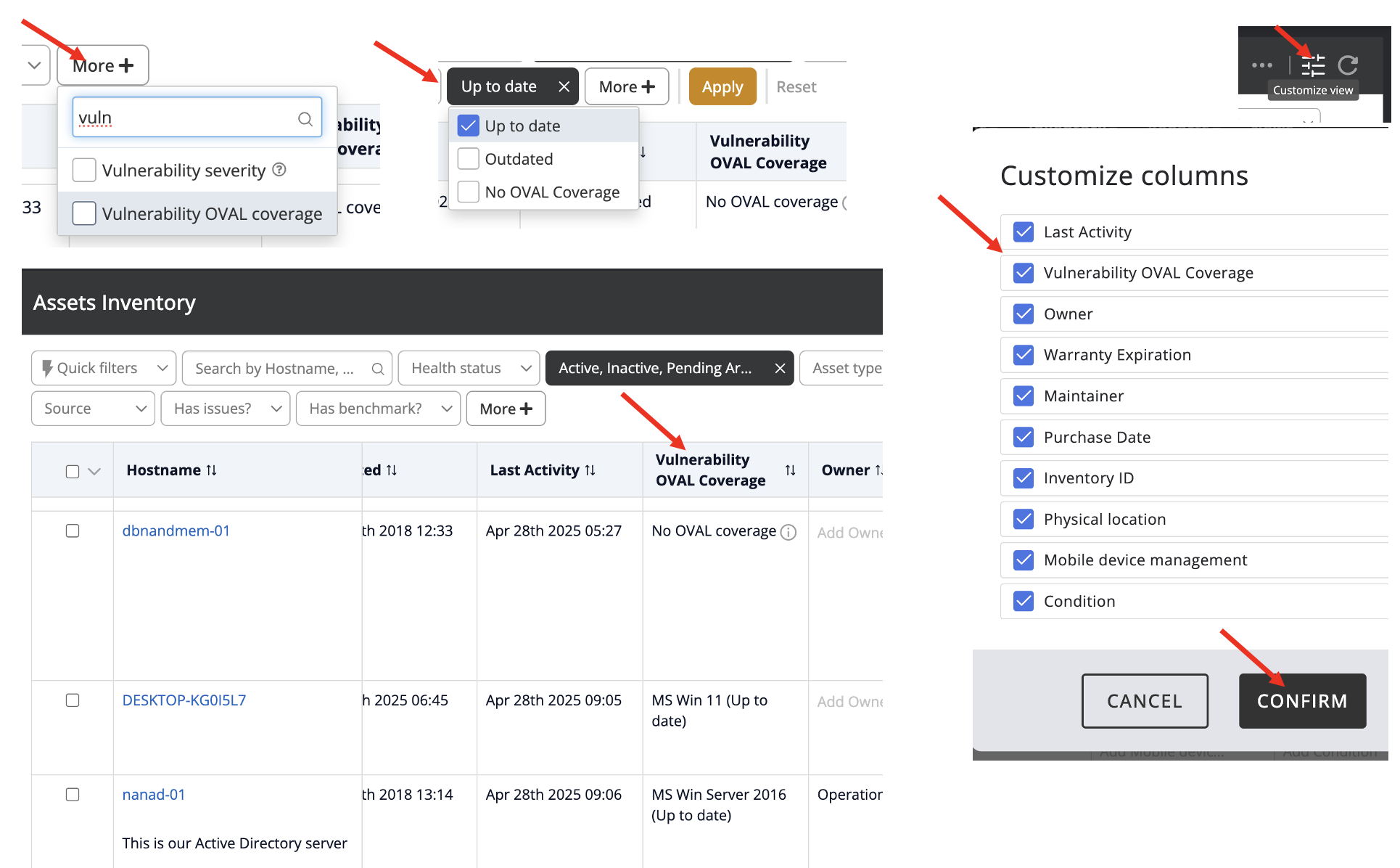This screenshot has width=1400, height=868.
Task: Click the Customize view sliders icon
Action: (x=1312, y=65)
